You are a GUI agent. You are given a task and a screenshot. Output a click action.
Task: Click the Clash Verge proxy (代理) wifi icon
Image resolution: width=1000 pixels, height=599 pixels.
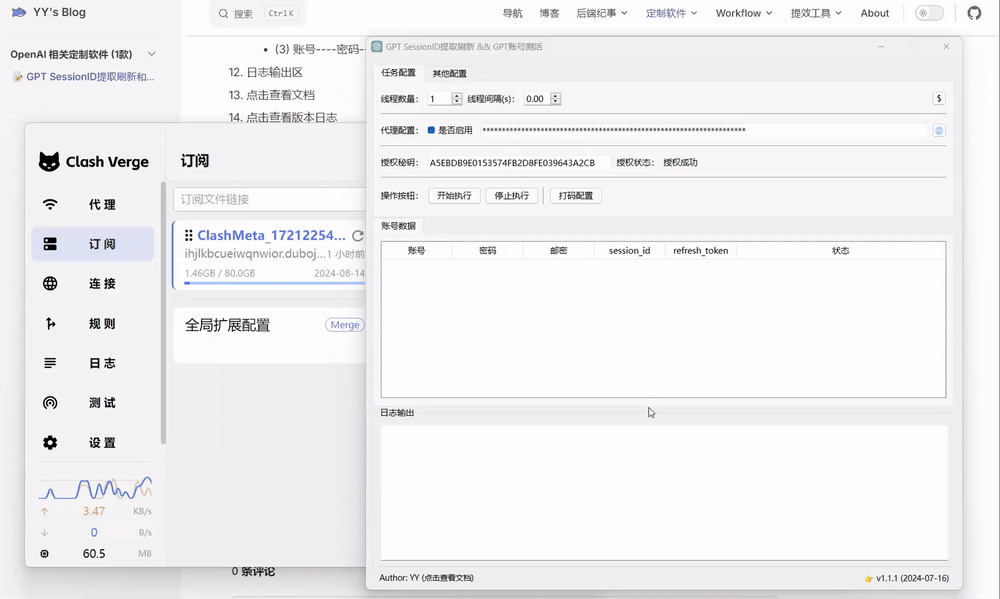click(50, 204)
